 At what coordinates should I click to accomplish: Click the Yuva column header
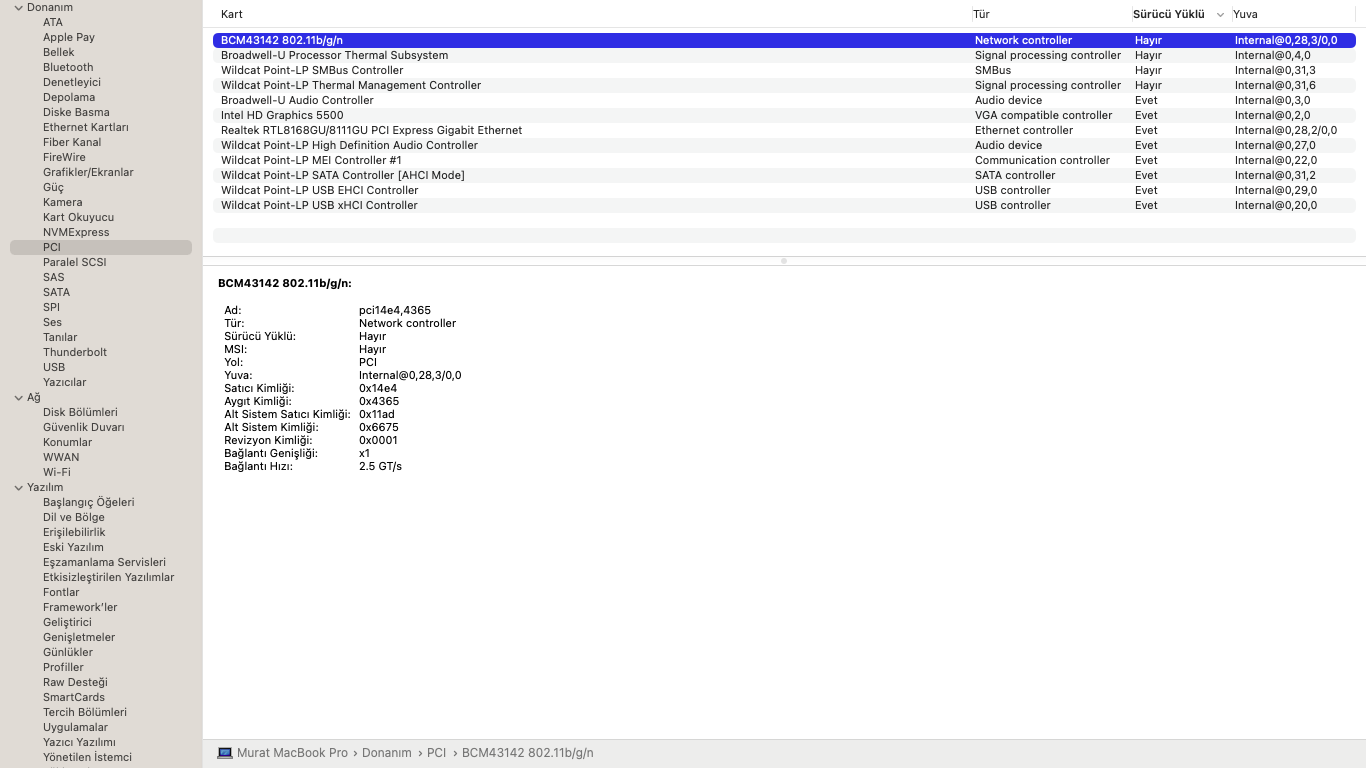1245,15
